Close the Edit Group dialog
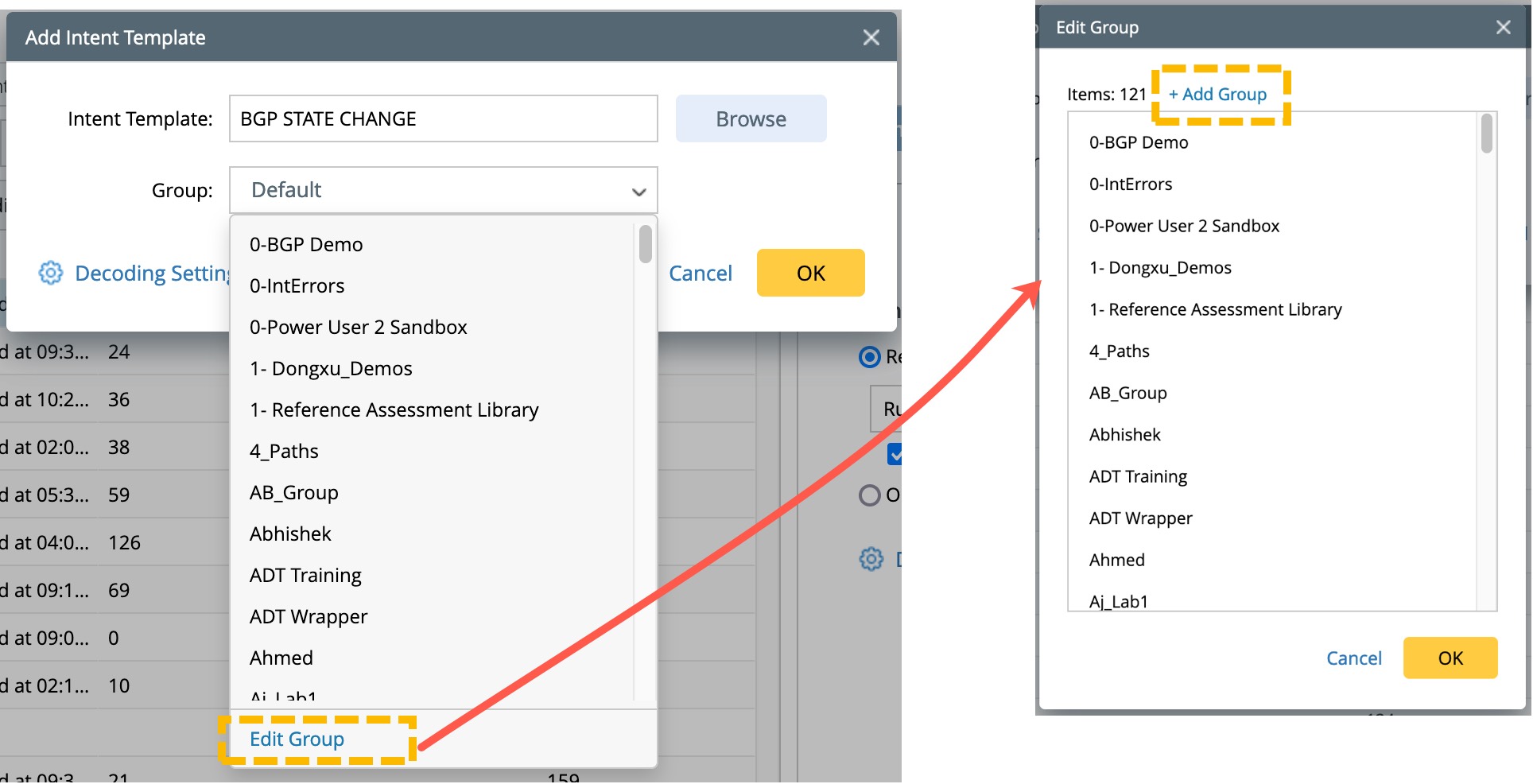The image size is (1533, 784). (1503, 27)
